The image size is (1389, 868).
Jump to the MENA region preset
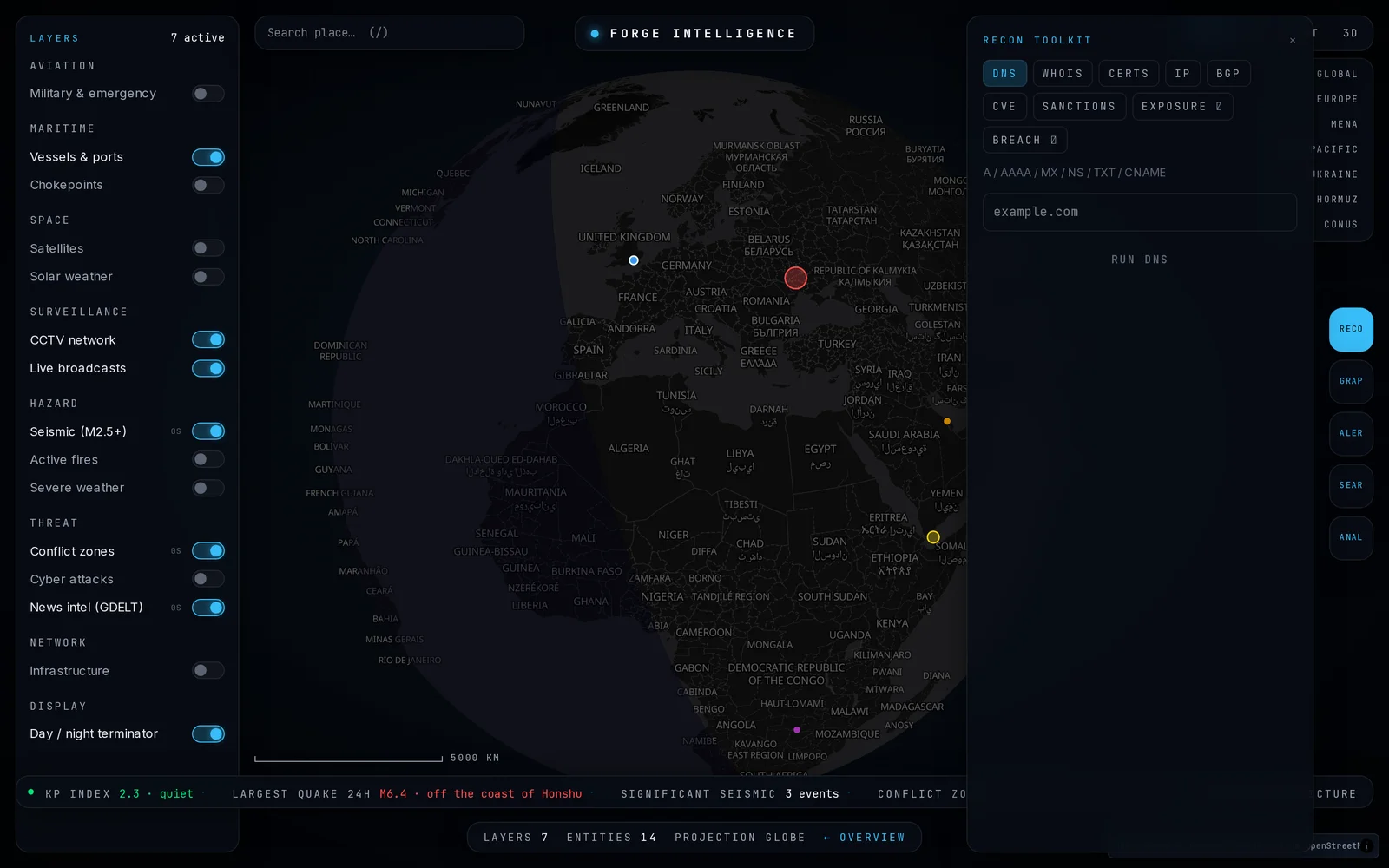1344,125
